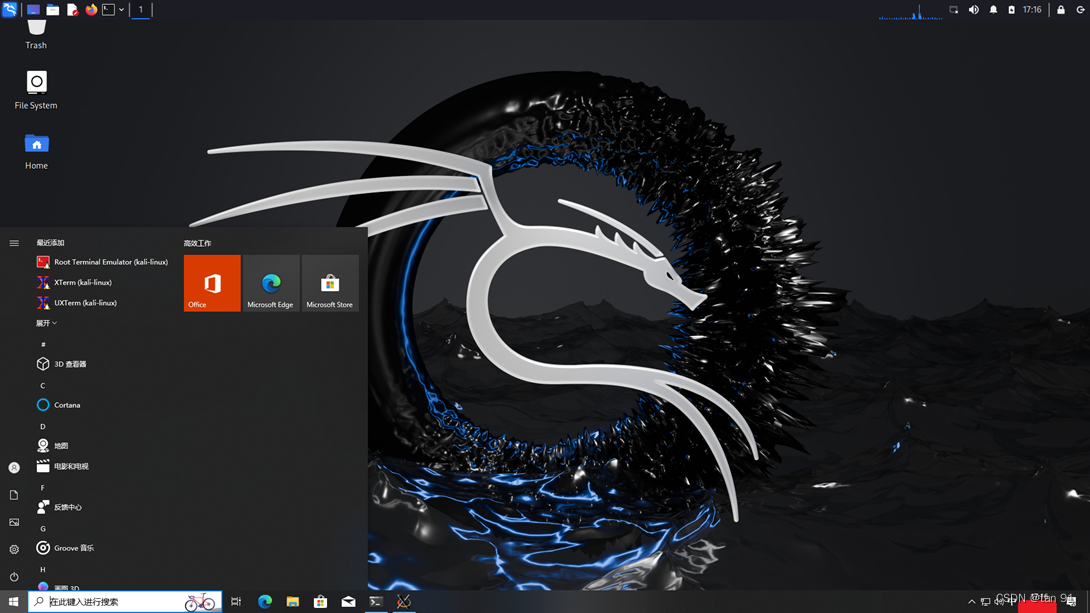Click the Windows Start button
Viewport: 1090px width, 613px height.
[x=13, y=602]
